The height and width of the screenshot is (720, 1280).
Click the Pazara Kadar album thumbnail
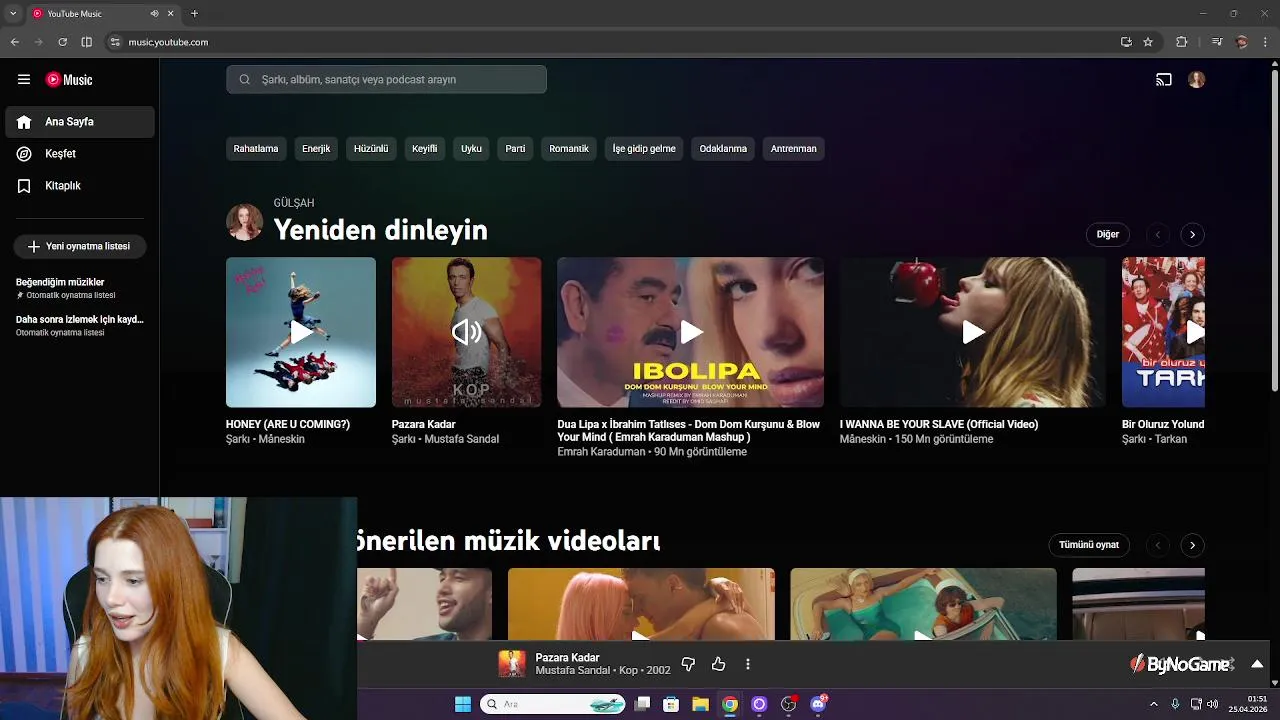(467, 332)
